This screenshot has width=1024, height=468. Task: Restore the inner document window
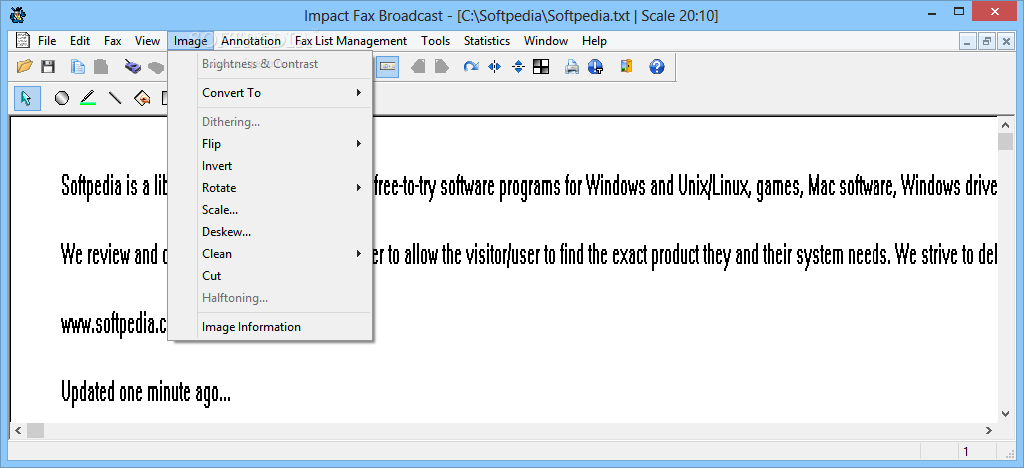[987, 41]
